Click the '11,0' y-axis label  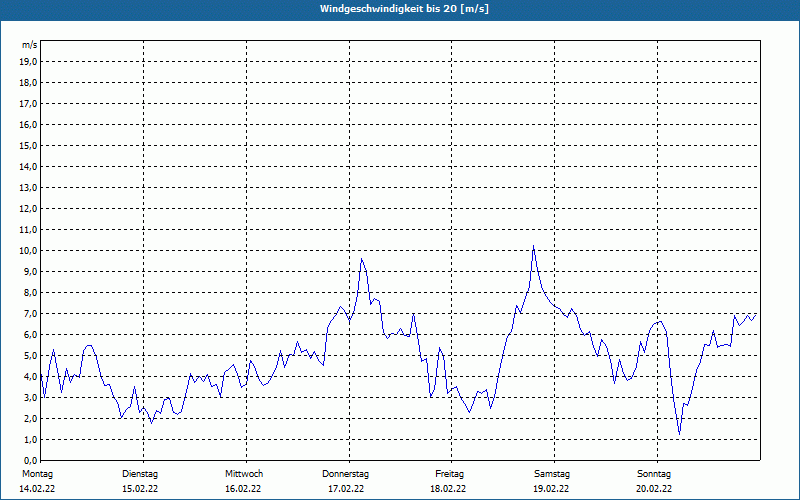(28, 230)
